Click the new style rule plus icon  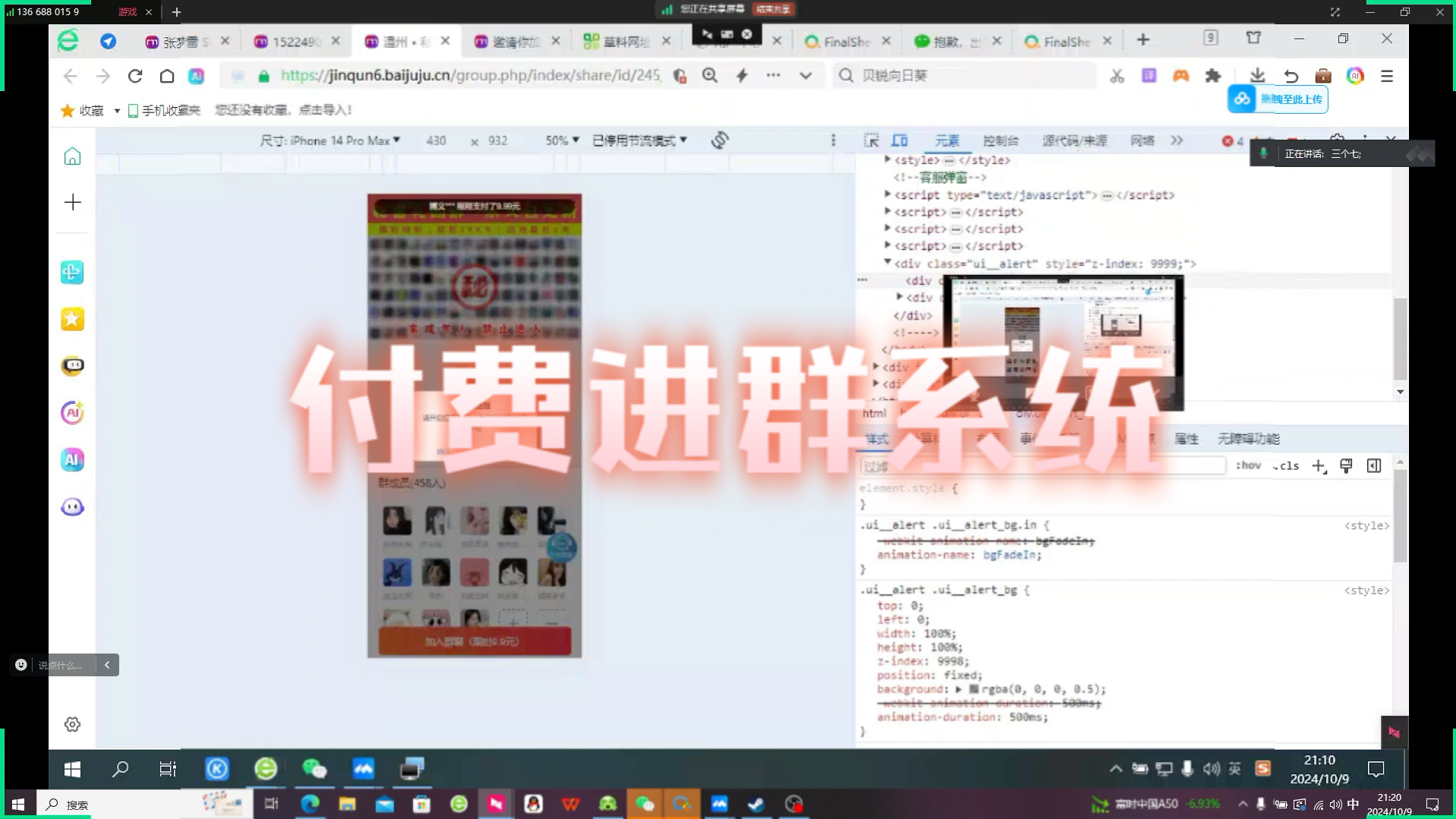coord(1319,466)
